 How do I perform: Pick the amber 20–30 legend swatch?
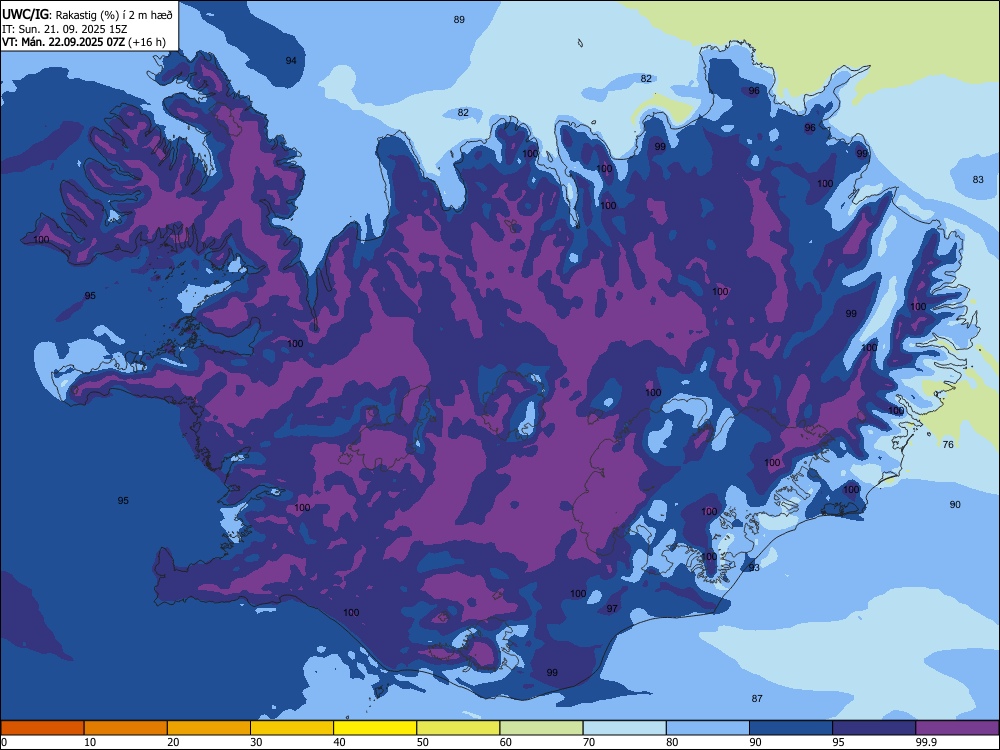(x=209, y=728)
